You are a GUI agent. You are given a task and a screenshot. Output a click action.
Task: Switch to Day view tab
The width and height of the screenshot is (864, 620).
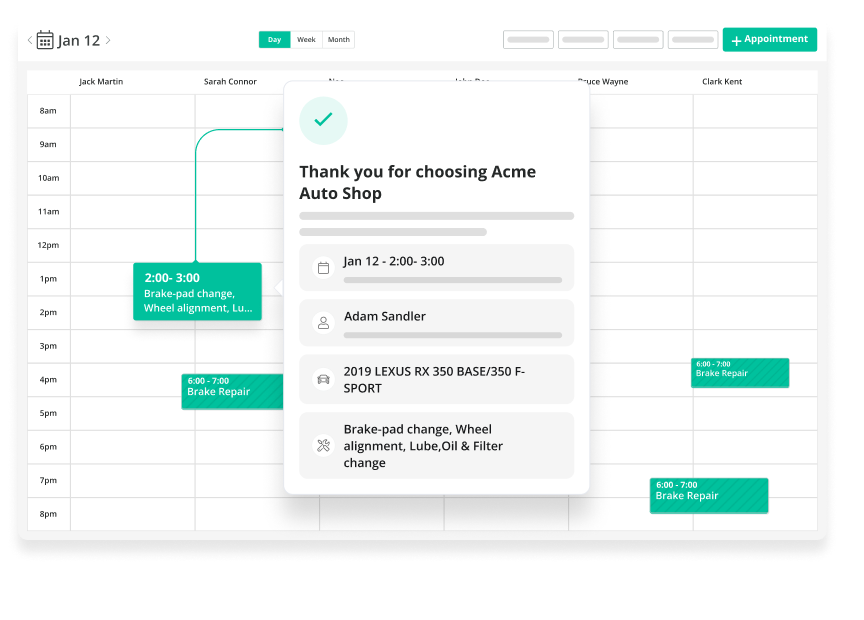point(274,40)
